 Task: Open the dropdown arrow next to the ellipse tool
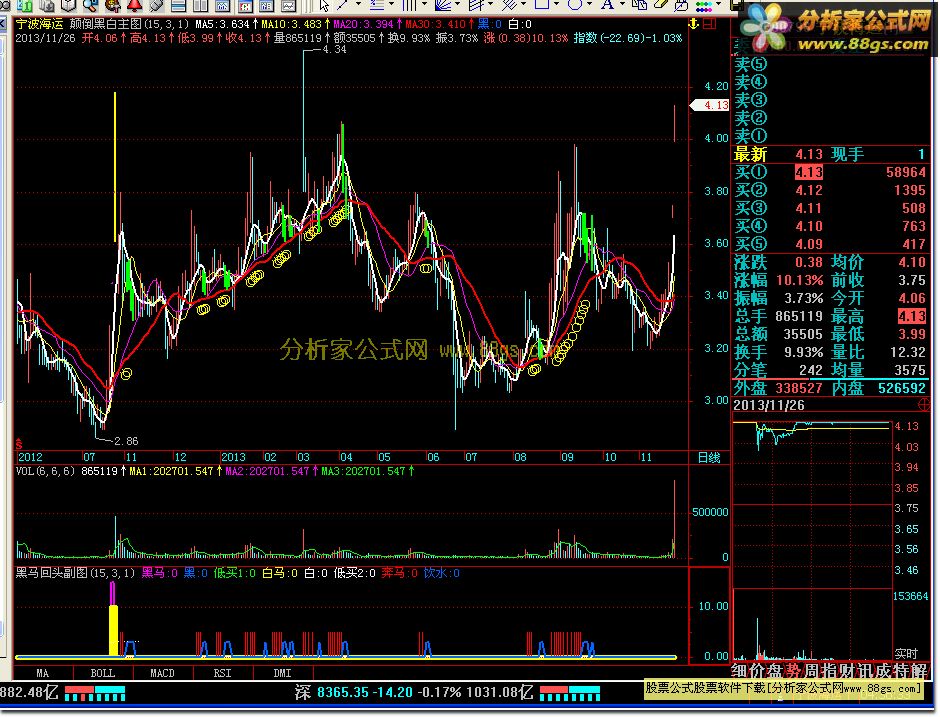point(590,5)
